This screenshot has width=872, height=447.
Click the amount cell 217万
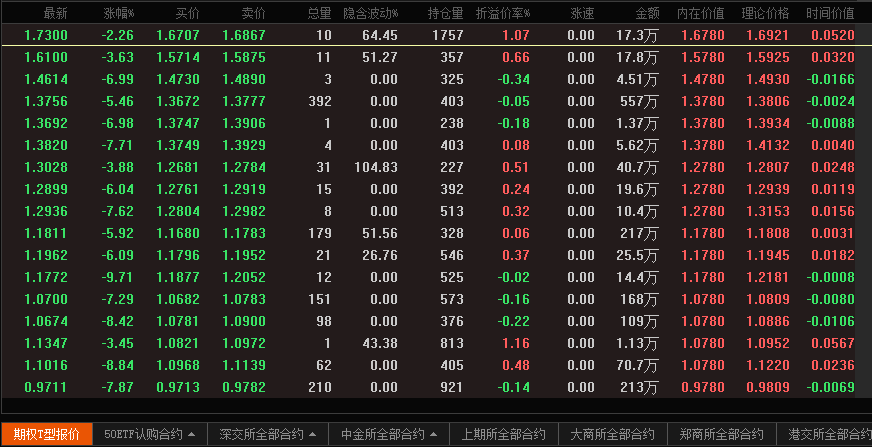click(x=639, y=233)
